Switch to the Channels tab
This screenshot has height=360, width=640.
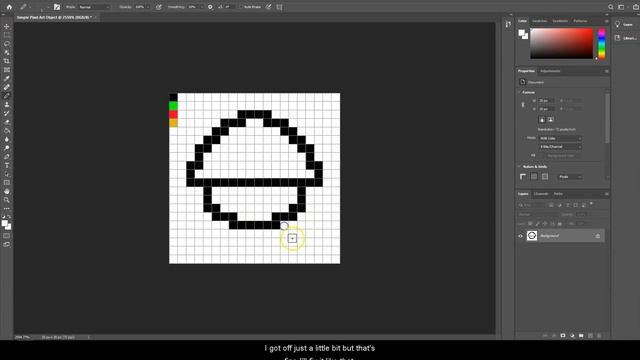point(541,194)
